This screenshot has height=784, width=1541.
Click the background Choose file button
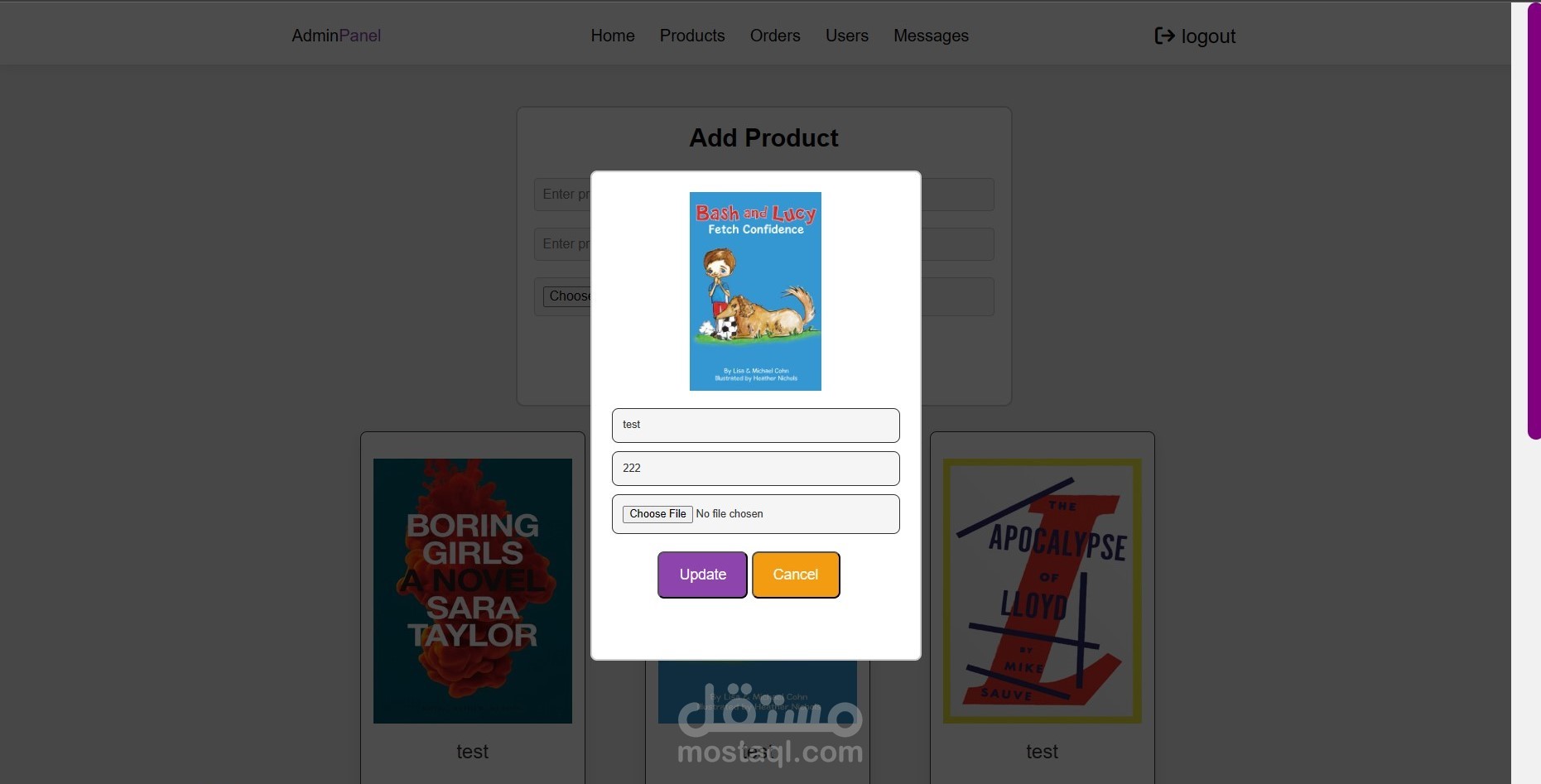pyautogui.click(x=567, y=296)
